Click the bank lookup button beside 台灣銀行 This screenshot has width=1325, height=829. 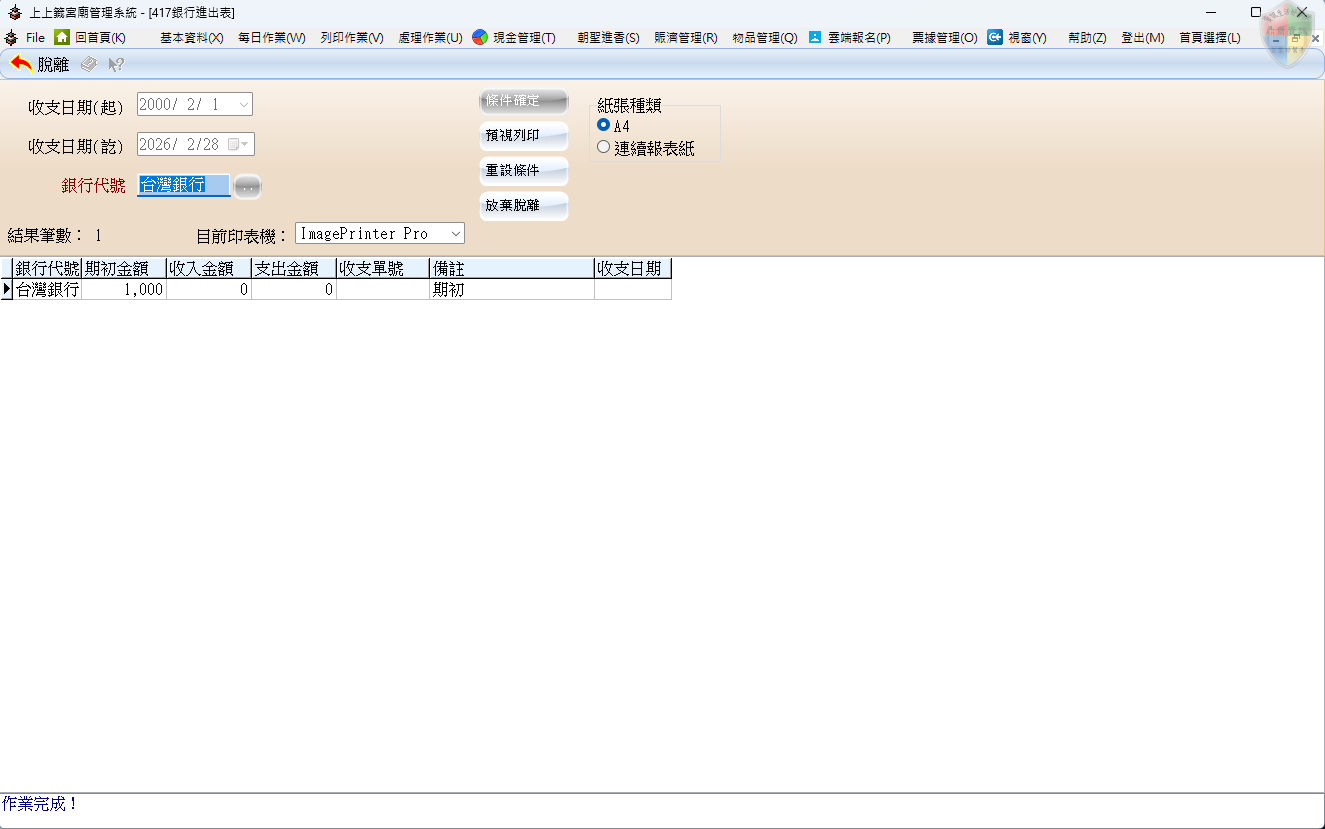pyautogui.click(x=248, y=186)
